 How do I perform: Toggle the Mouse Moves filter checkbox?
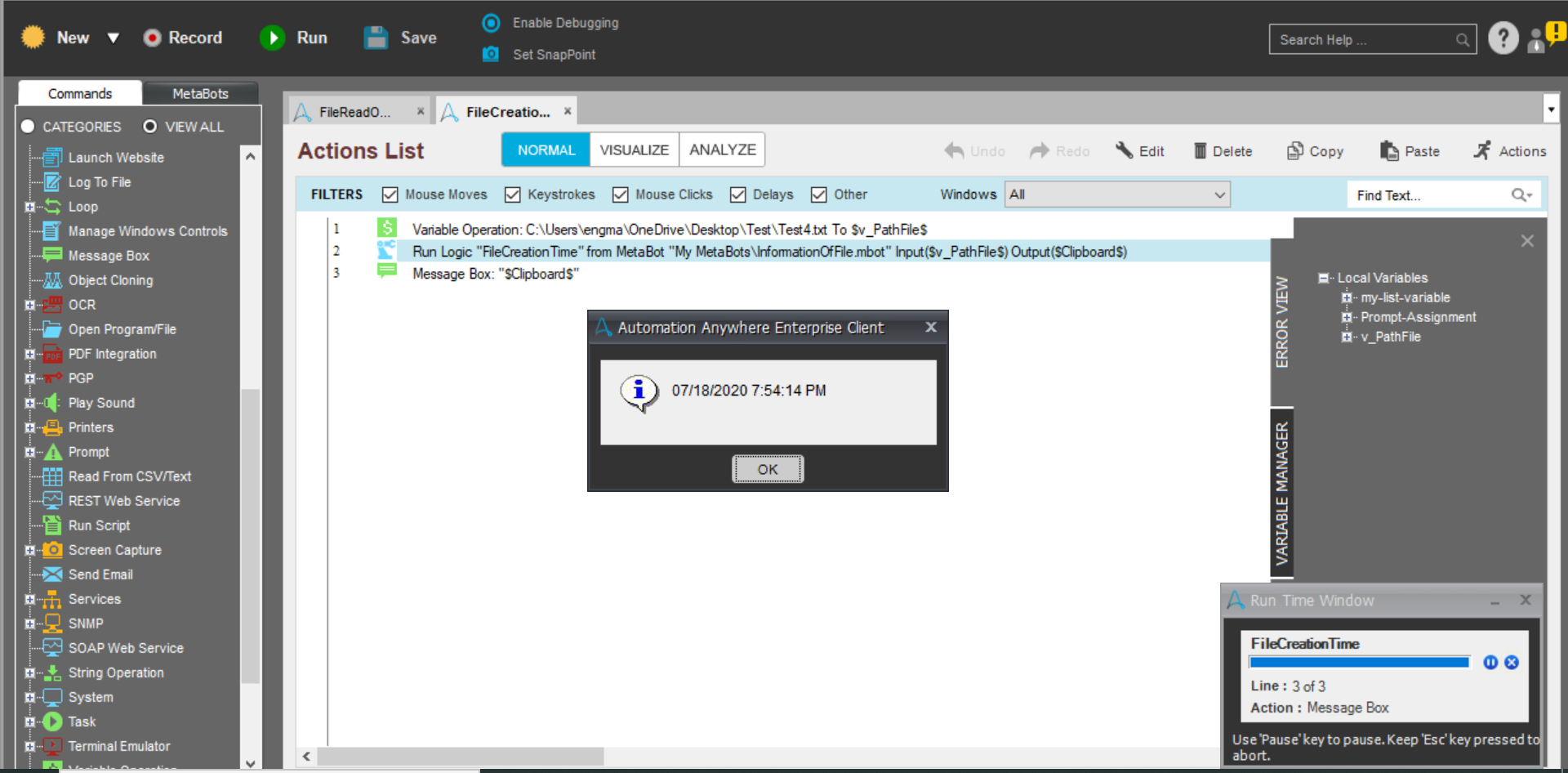pos(390,194)
